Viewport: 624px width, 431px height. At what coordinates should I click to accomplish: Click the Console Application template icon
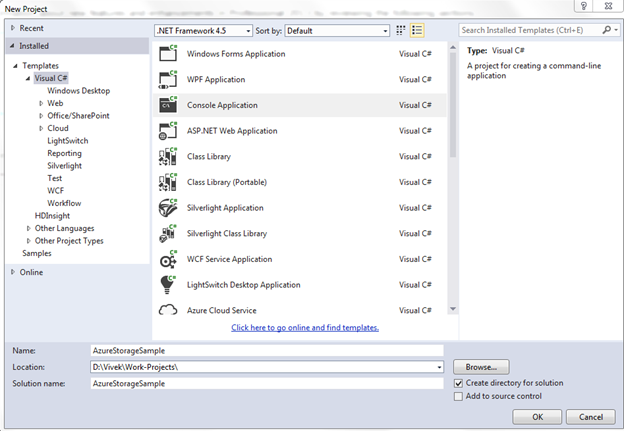(x=168, y=105)
